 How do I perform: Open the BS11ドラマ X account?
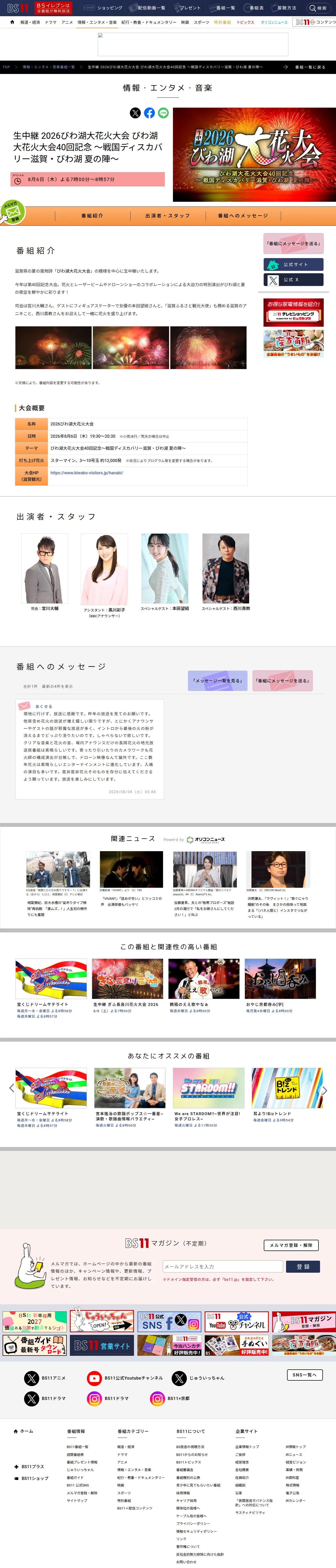(x=31, y=1398)
